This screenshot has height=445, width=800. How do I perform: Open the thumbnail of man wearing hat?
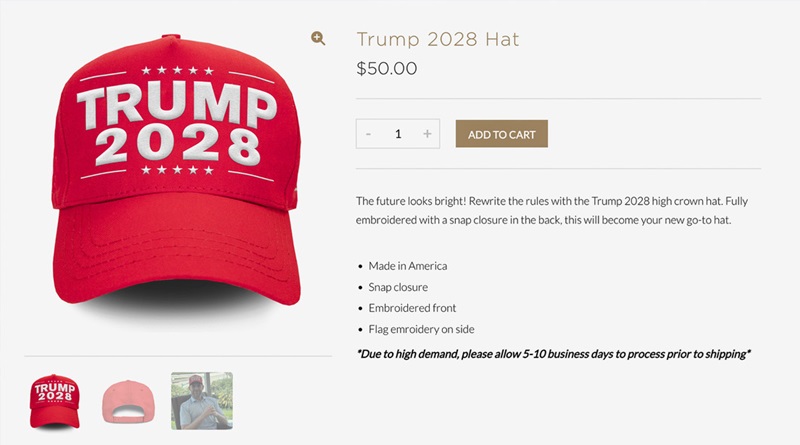[x=202, y=401]
